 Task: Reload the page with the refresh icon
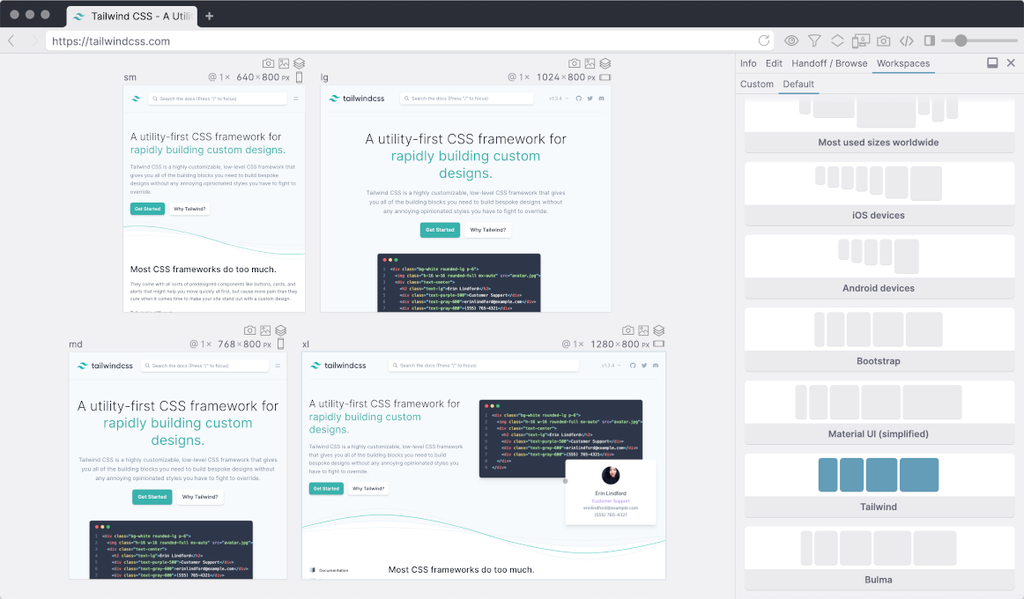(763, 40)
